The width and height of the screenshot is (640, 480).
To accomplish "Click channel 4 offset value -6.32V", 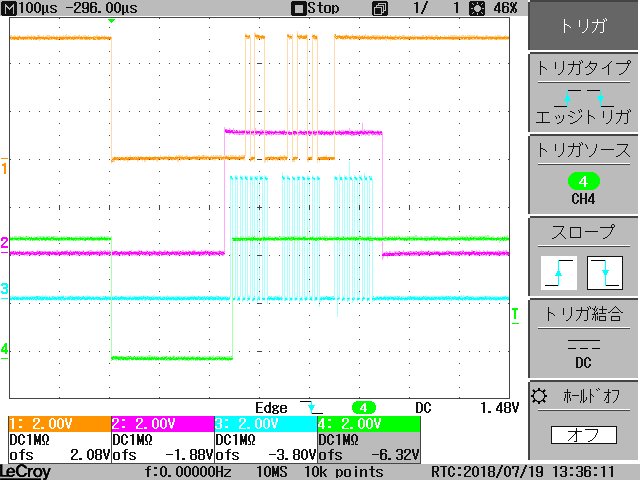I will 395,455.
